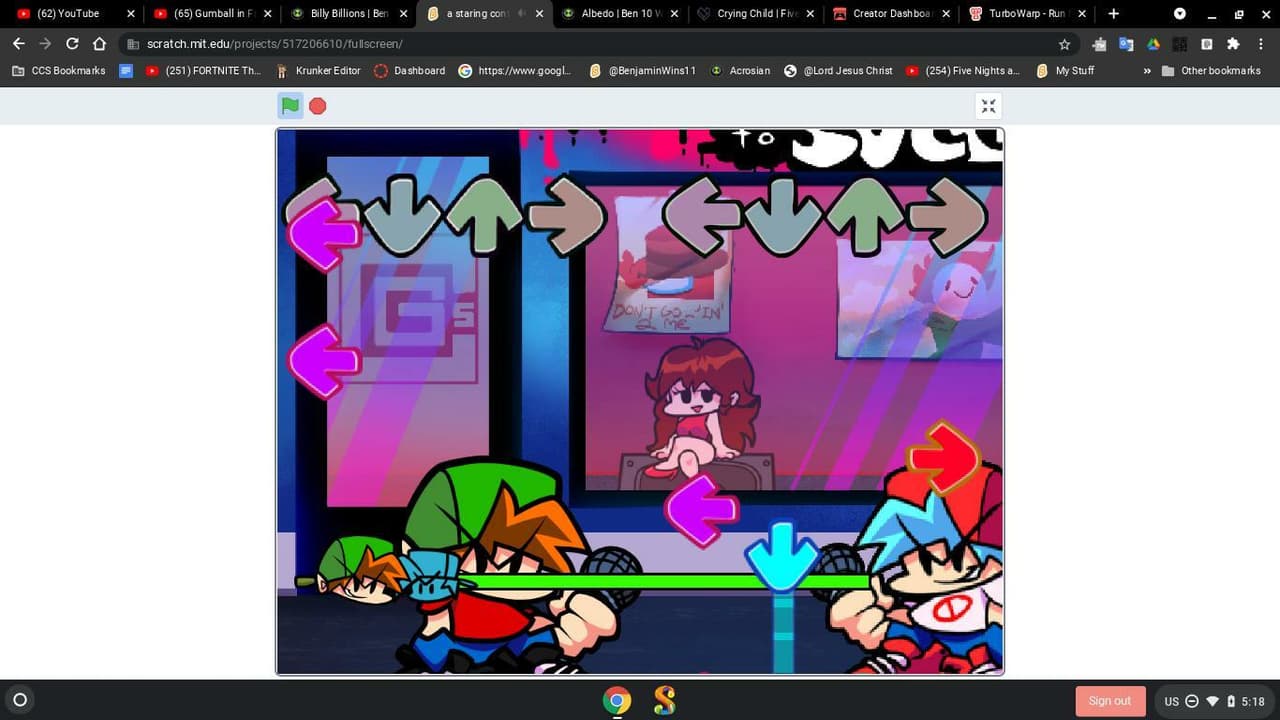The image size is (1280, 720).
Task: Close the Crying Child tab
Action: (810, 14)
